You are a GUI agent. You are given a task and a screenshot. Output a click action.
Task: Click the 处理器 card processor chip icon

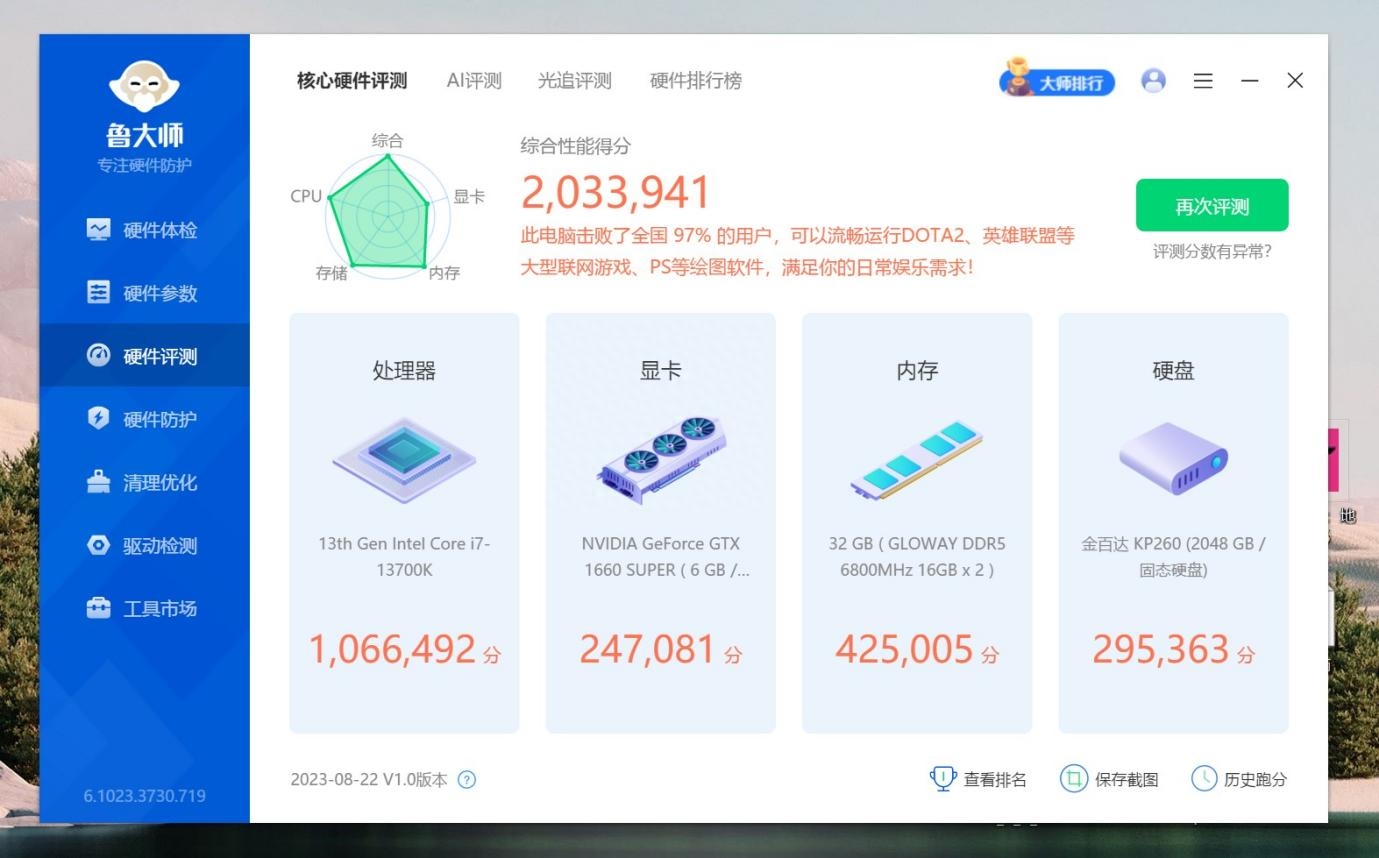404,460
